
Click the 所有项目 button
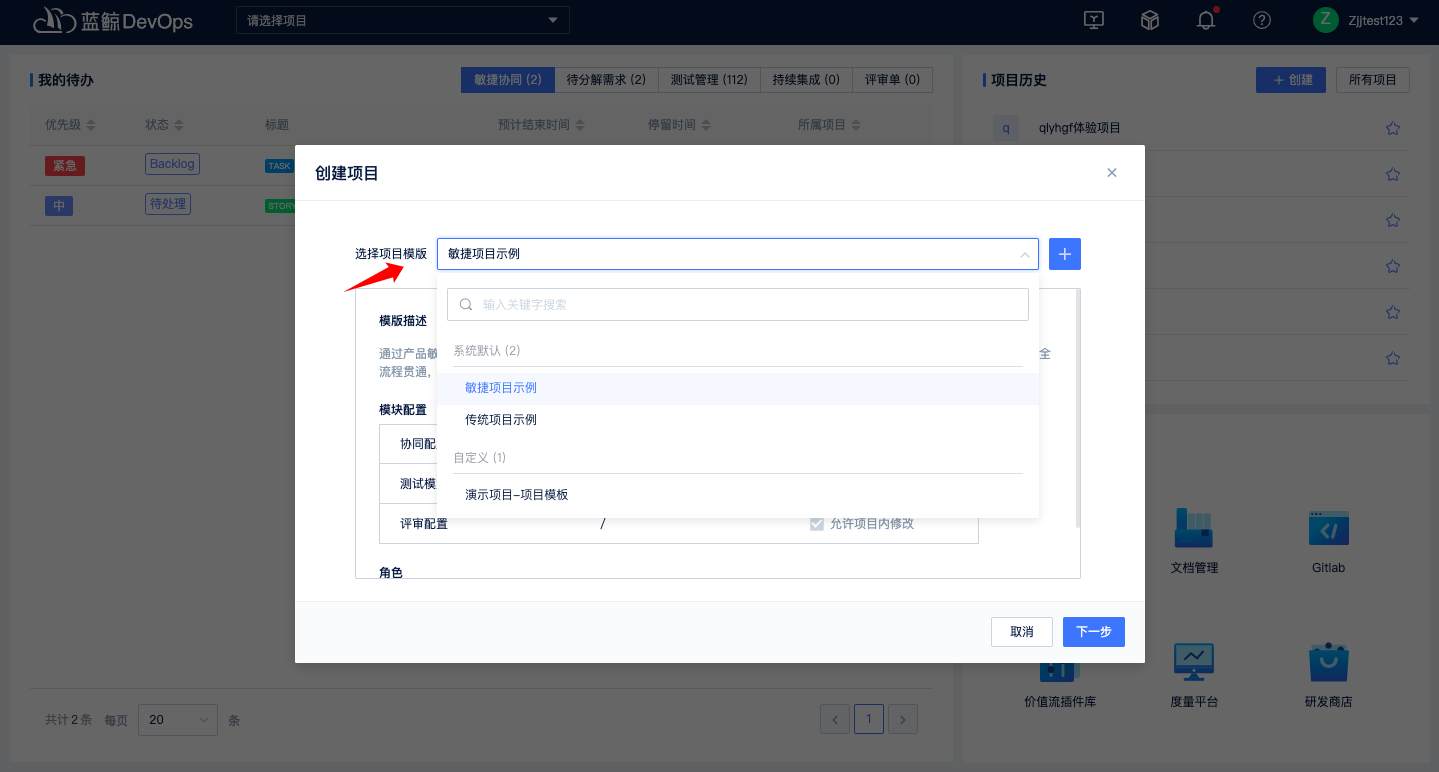click(x=1373, y=80)
